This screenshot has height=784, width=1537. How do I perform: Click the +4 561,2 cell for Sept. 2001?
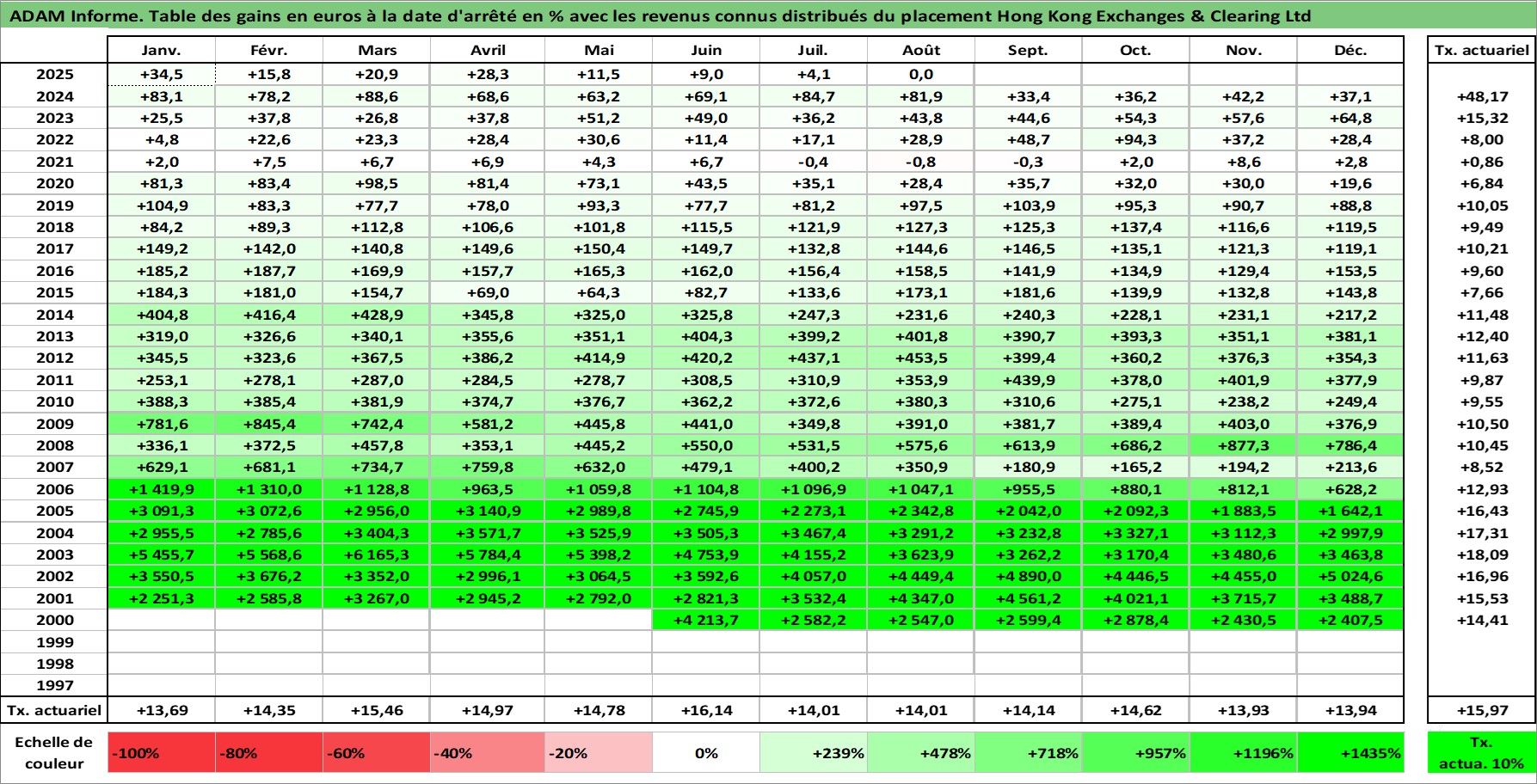[1029, 598]
